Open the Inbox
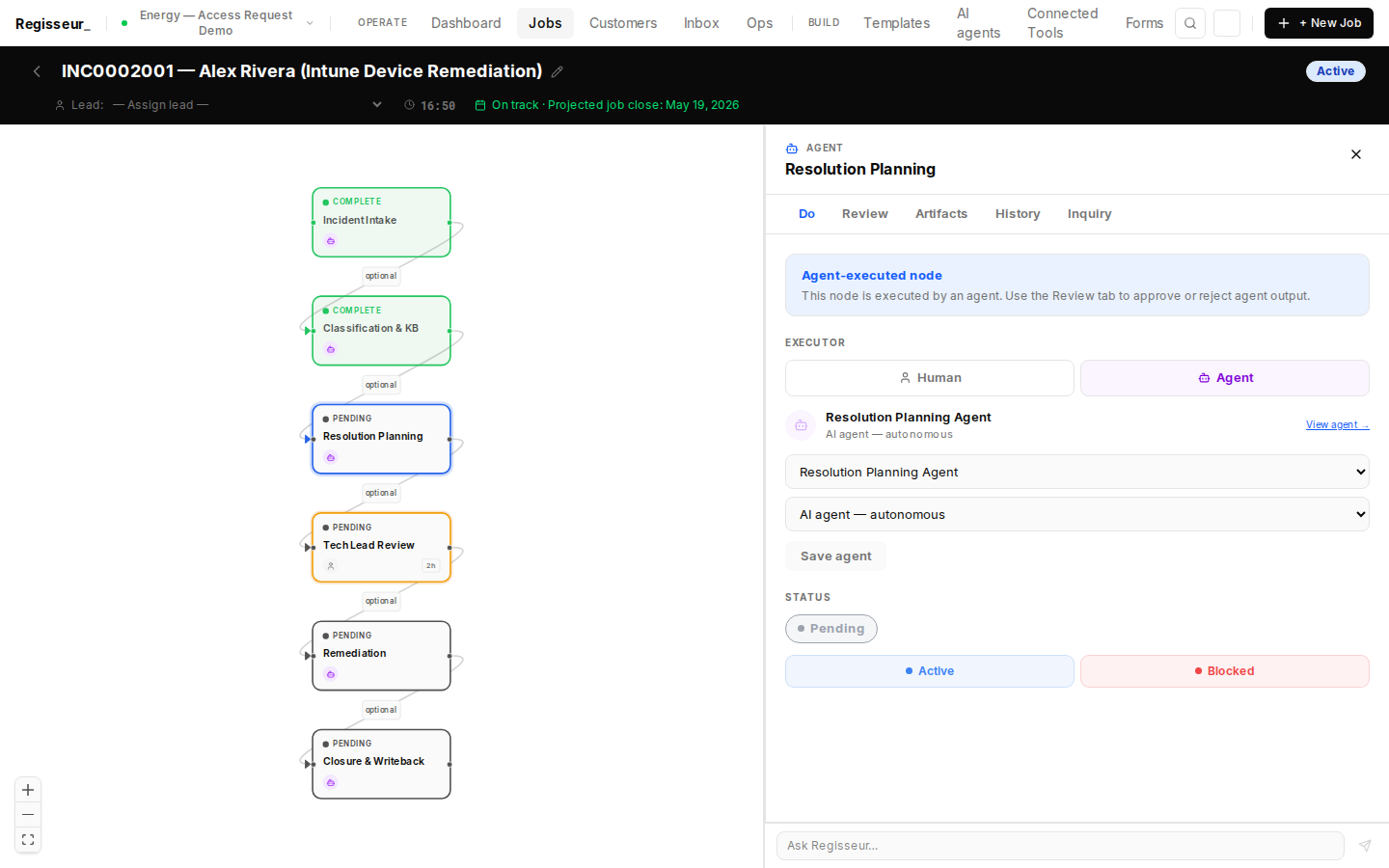Image resolution: width=1389 pixels, height=868 pixels. (x=701, y=23)
